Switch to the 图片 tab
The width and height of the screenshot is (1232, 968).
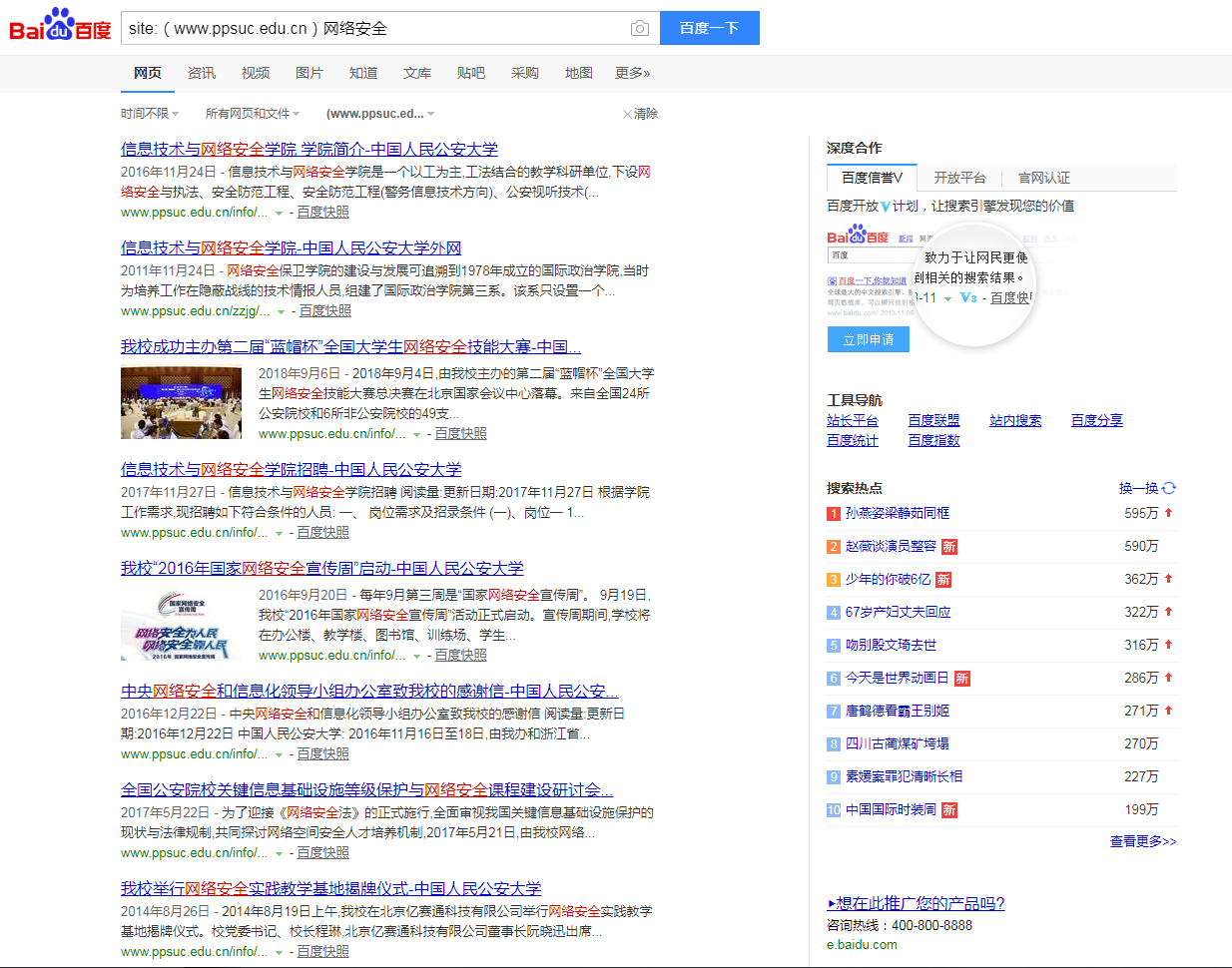click(309, 73)
